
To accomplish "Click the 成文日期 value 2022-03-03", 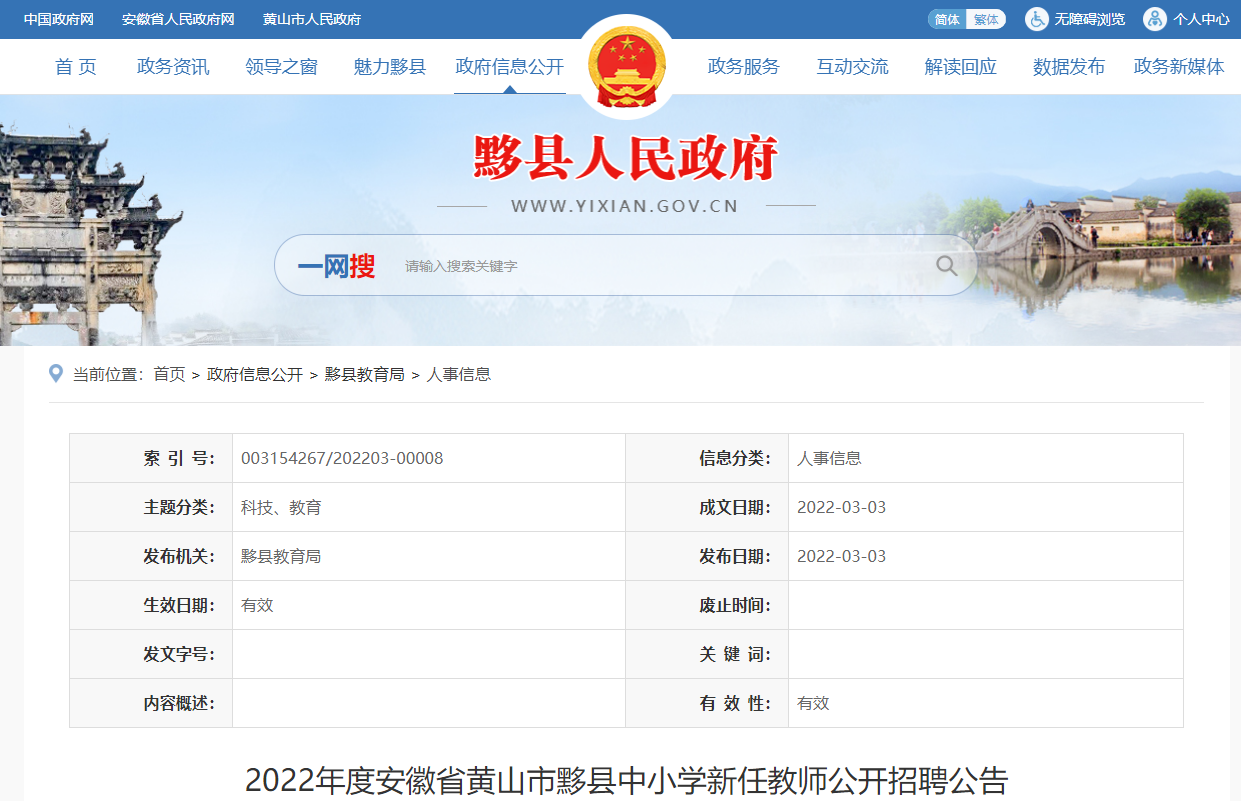I will 841,507.
